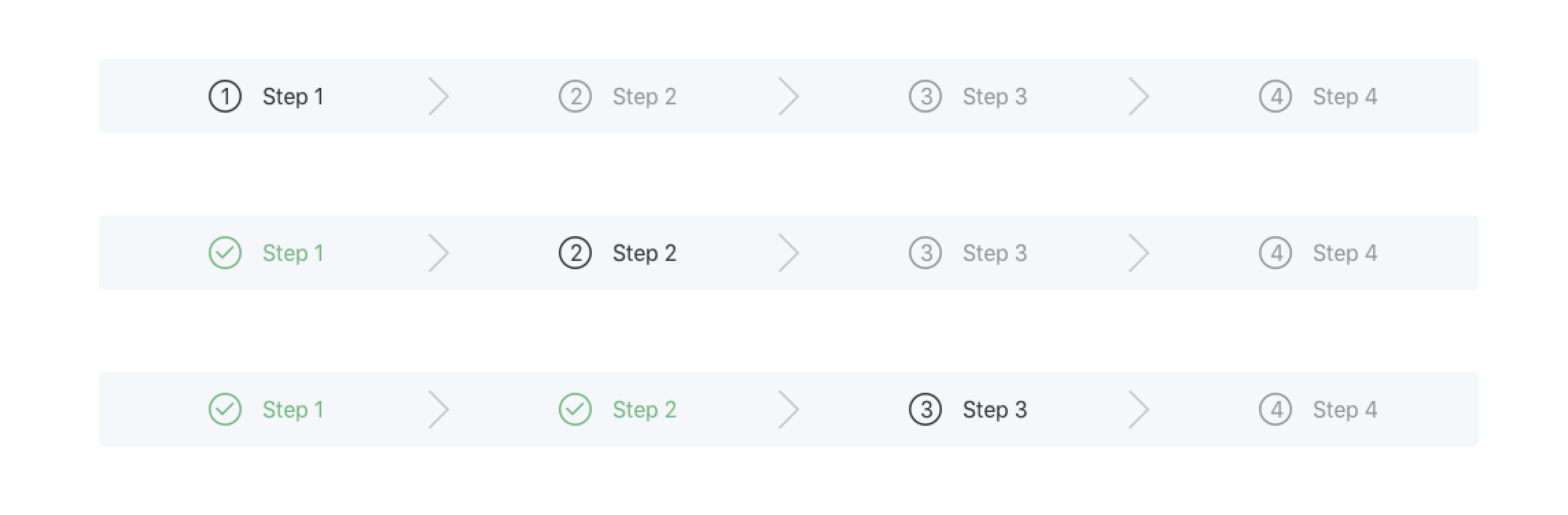The image size is (1568, 515).
Task: Click the green checkmark beside Step 2 in the bottom stepper
Action: click(575, 409)
